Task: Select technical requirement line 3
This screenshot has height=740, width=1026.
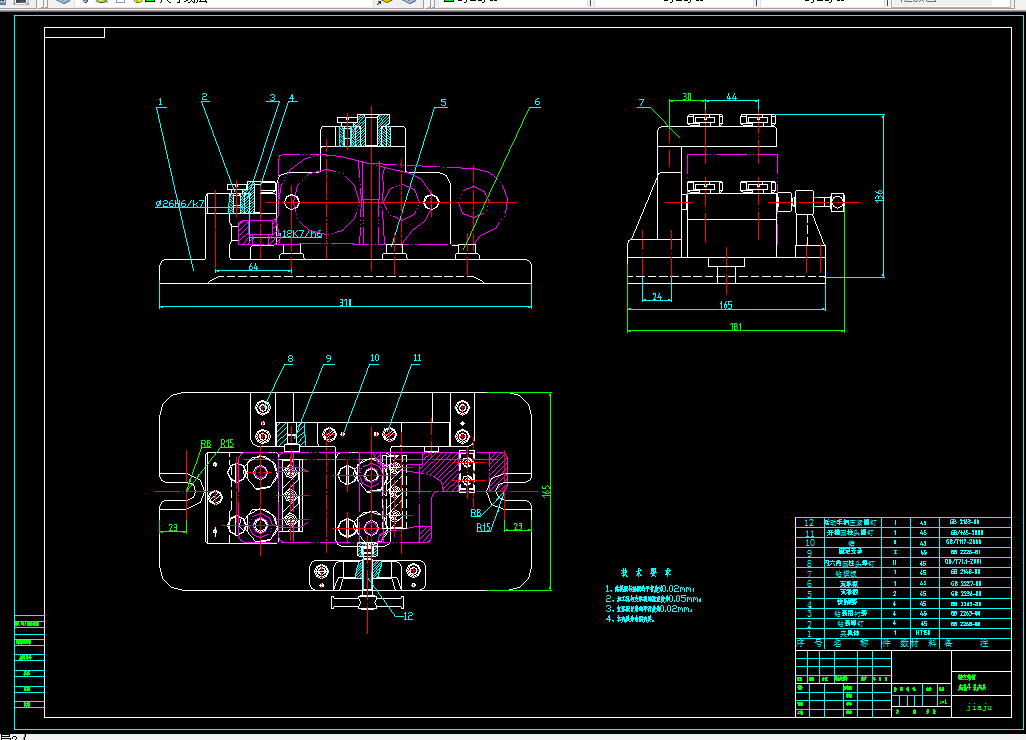Action: click(x=648, y=608)
